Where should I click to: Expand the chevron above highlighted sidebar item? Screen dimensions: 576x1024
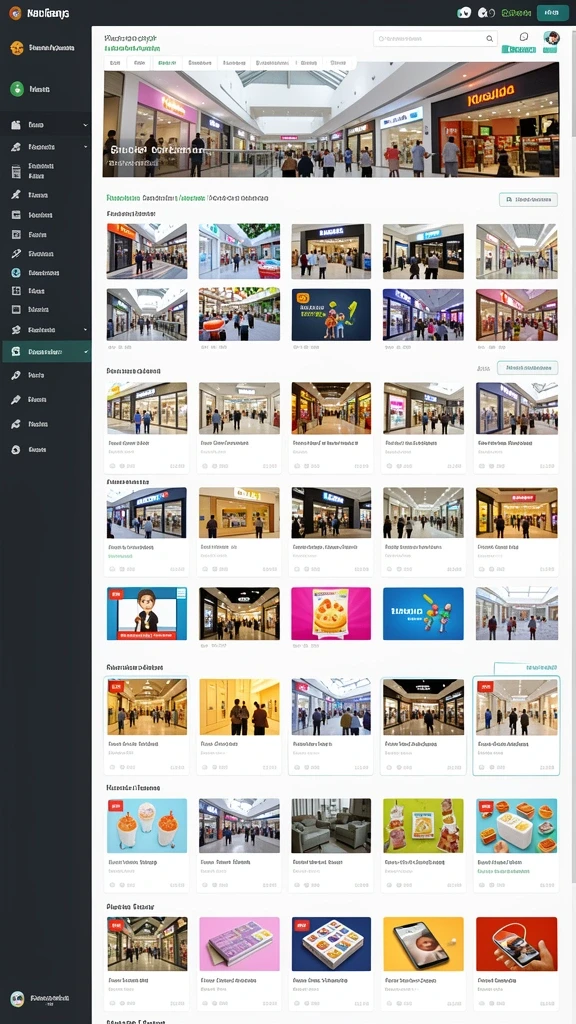click(86, 330)
